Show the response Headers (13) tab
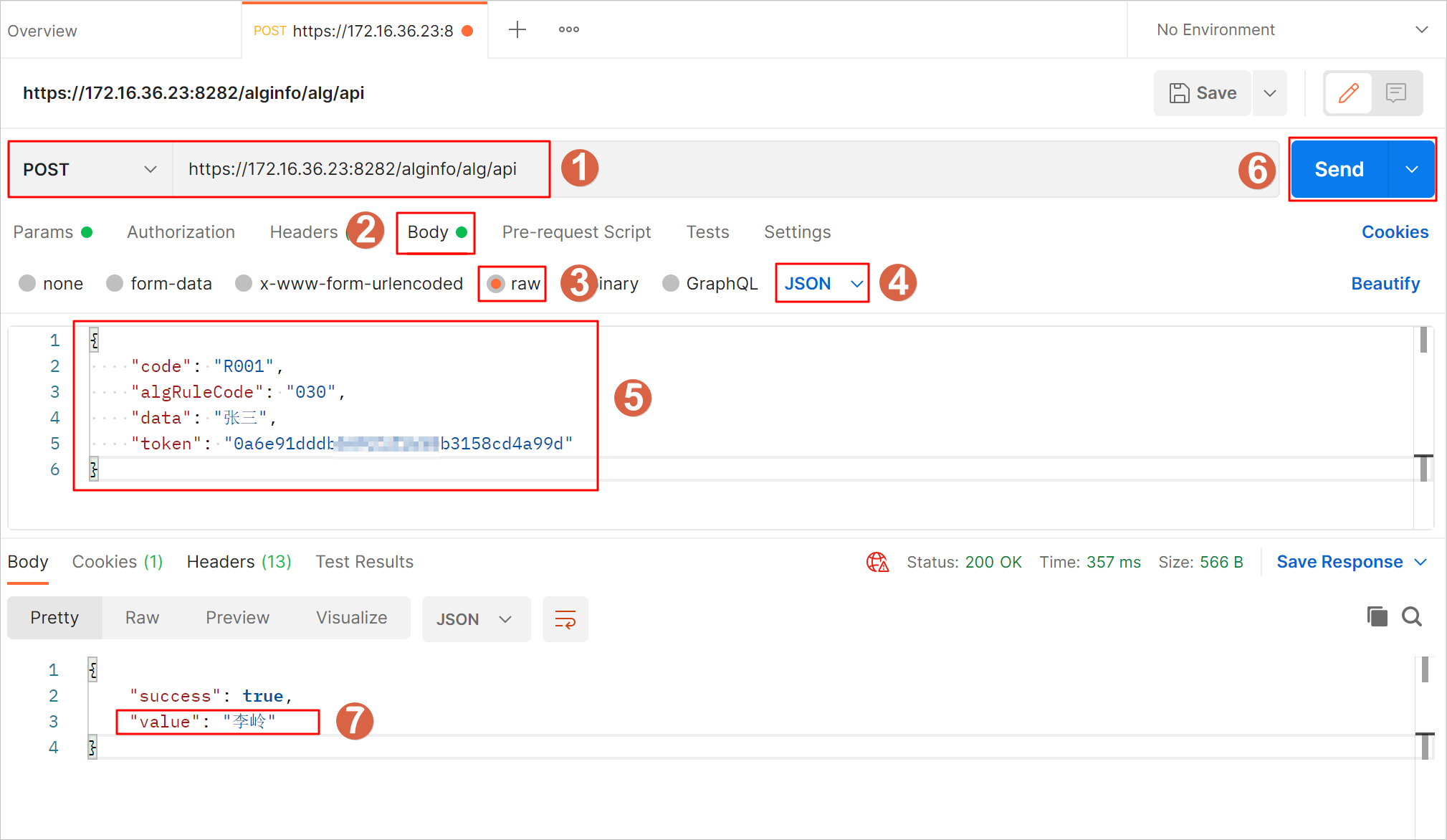Viewport: 1447px width, 840px height. pos(239,562)
